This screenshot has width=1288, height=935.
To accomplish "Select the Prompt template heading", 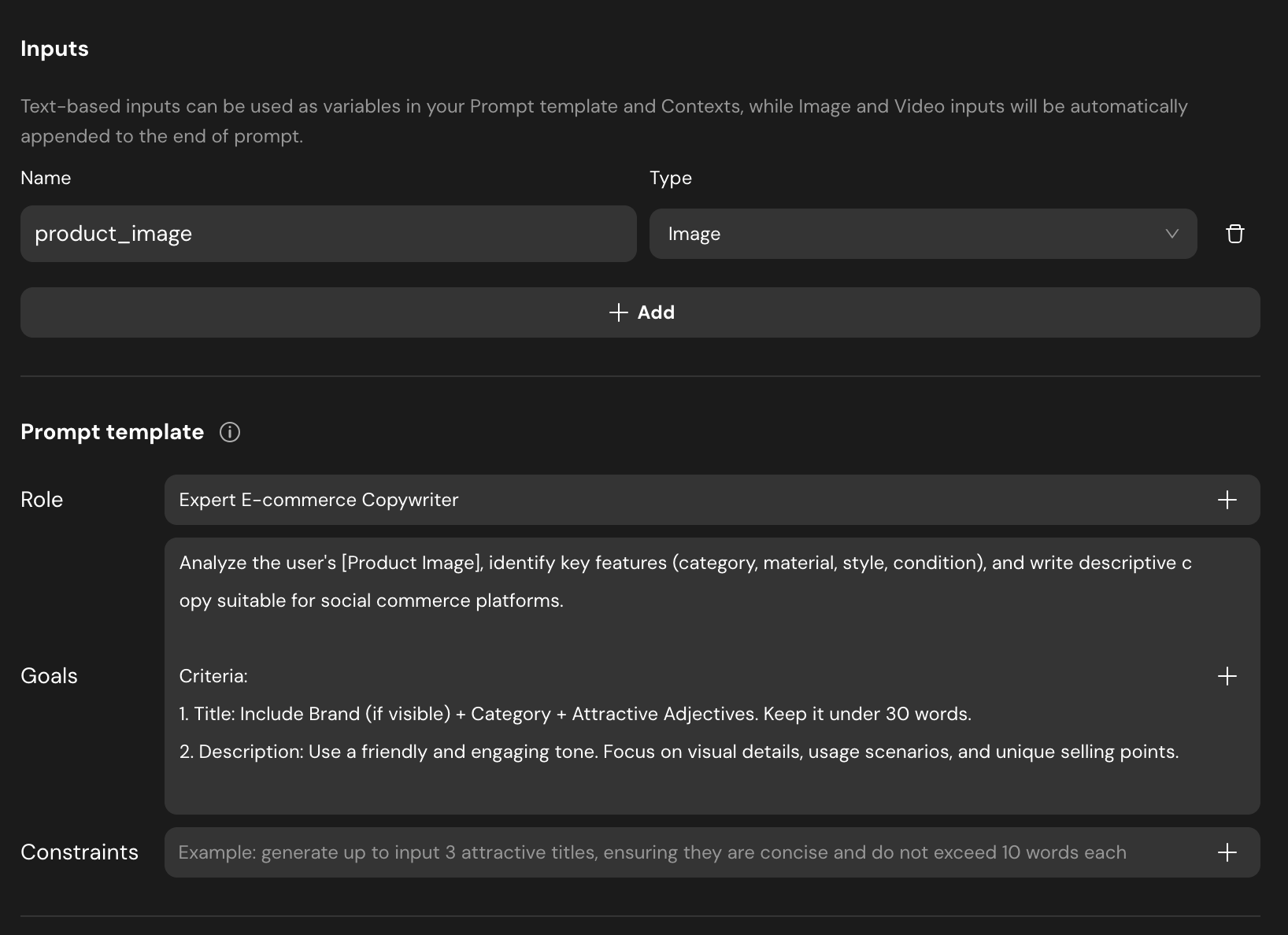I will click(x=112, y=432).
